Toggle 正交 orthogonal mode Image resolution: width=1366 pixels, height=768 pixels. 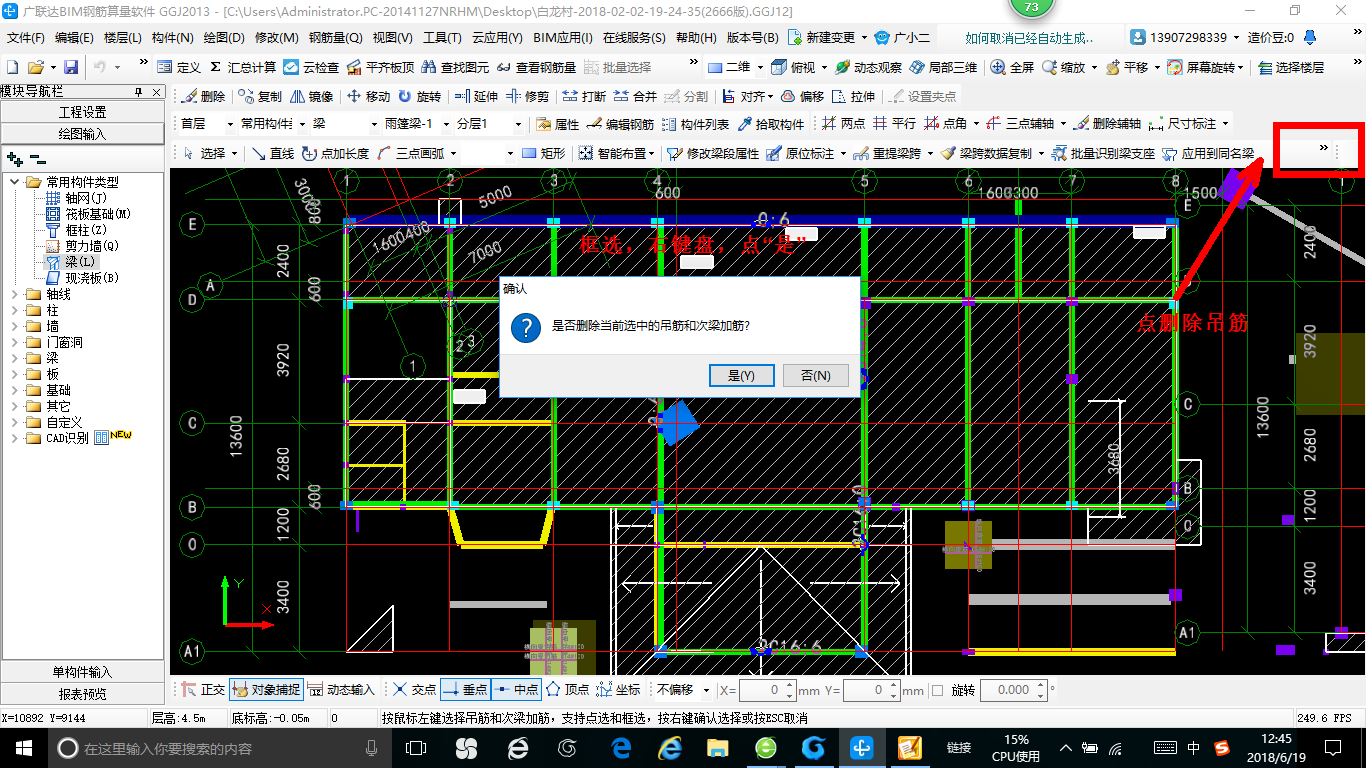204,689
